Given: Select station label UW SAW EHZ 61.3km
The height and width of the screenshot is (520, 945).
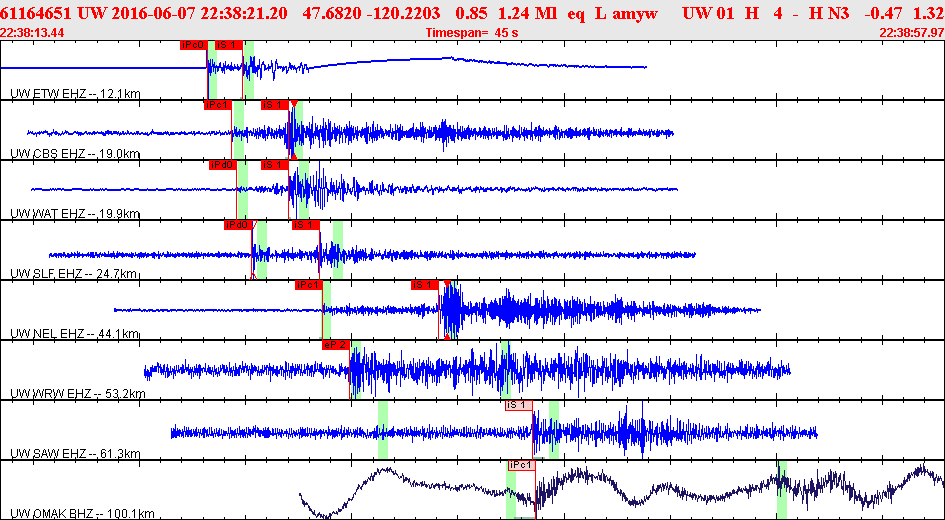Looking at the screenshot, I should tap(75, 454).
